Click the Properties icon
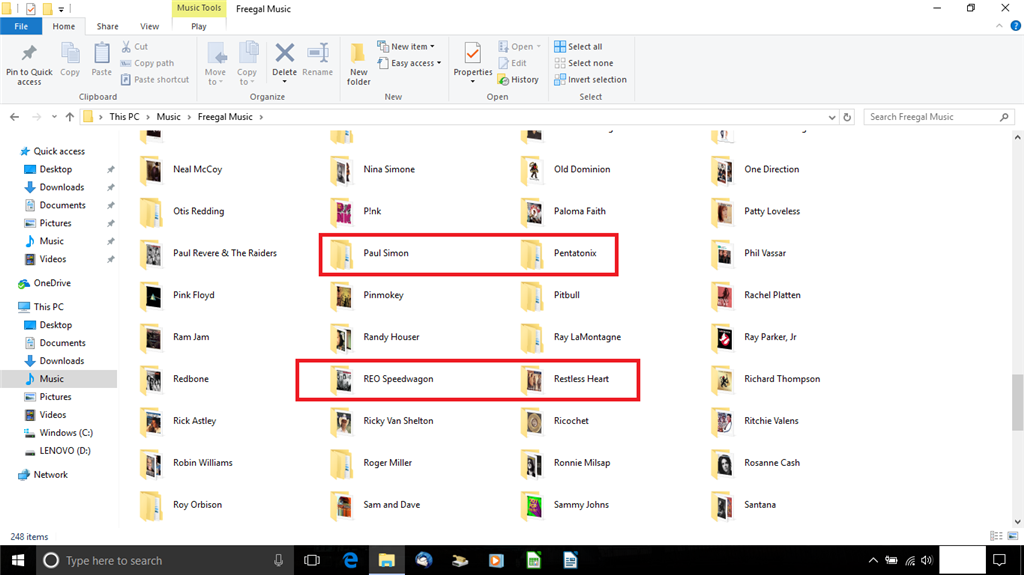 click(x=472, y=53)
